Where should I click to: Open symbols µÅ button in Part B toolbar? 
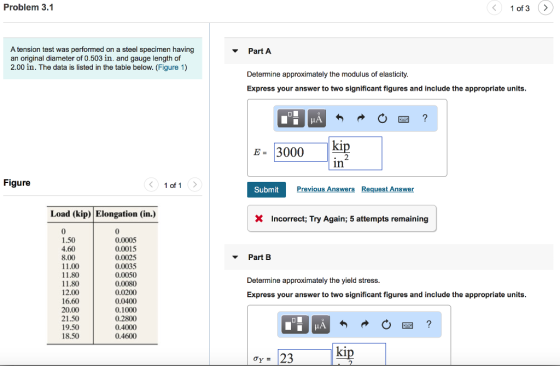click(x=320, y=324)
